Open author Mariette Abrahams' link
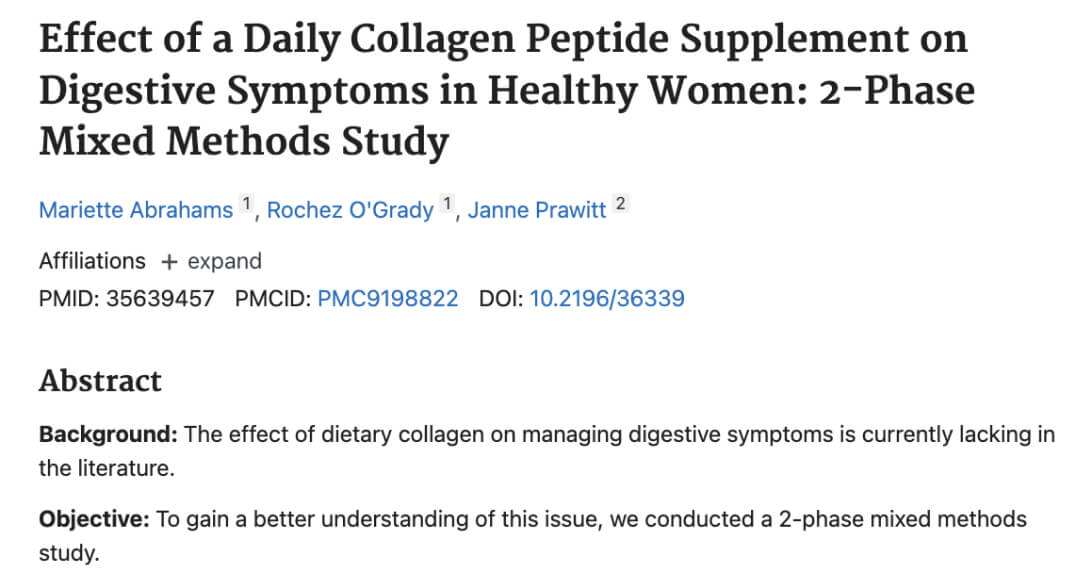This screenshot has width=1076, height=568. pyautogui.click(x=135, y=210)
